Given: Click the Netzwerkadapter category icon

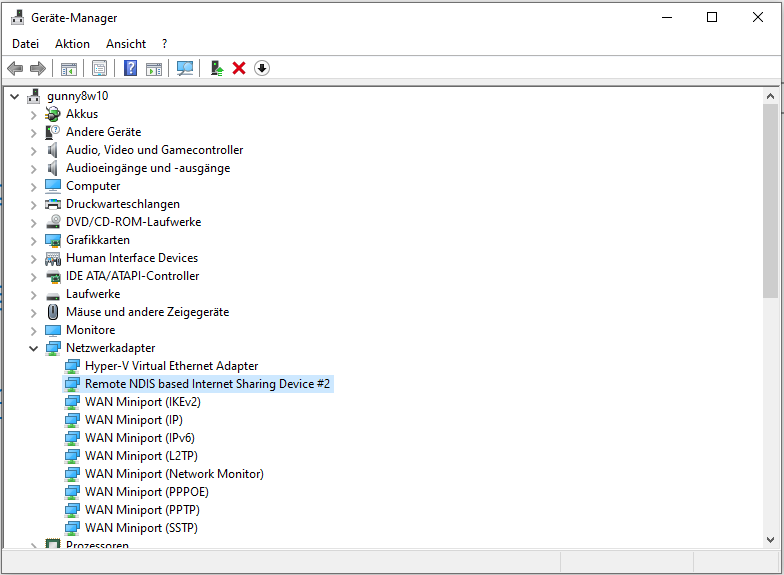Looking at the screenshot, I should 52,348.
